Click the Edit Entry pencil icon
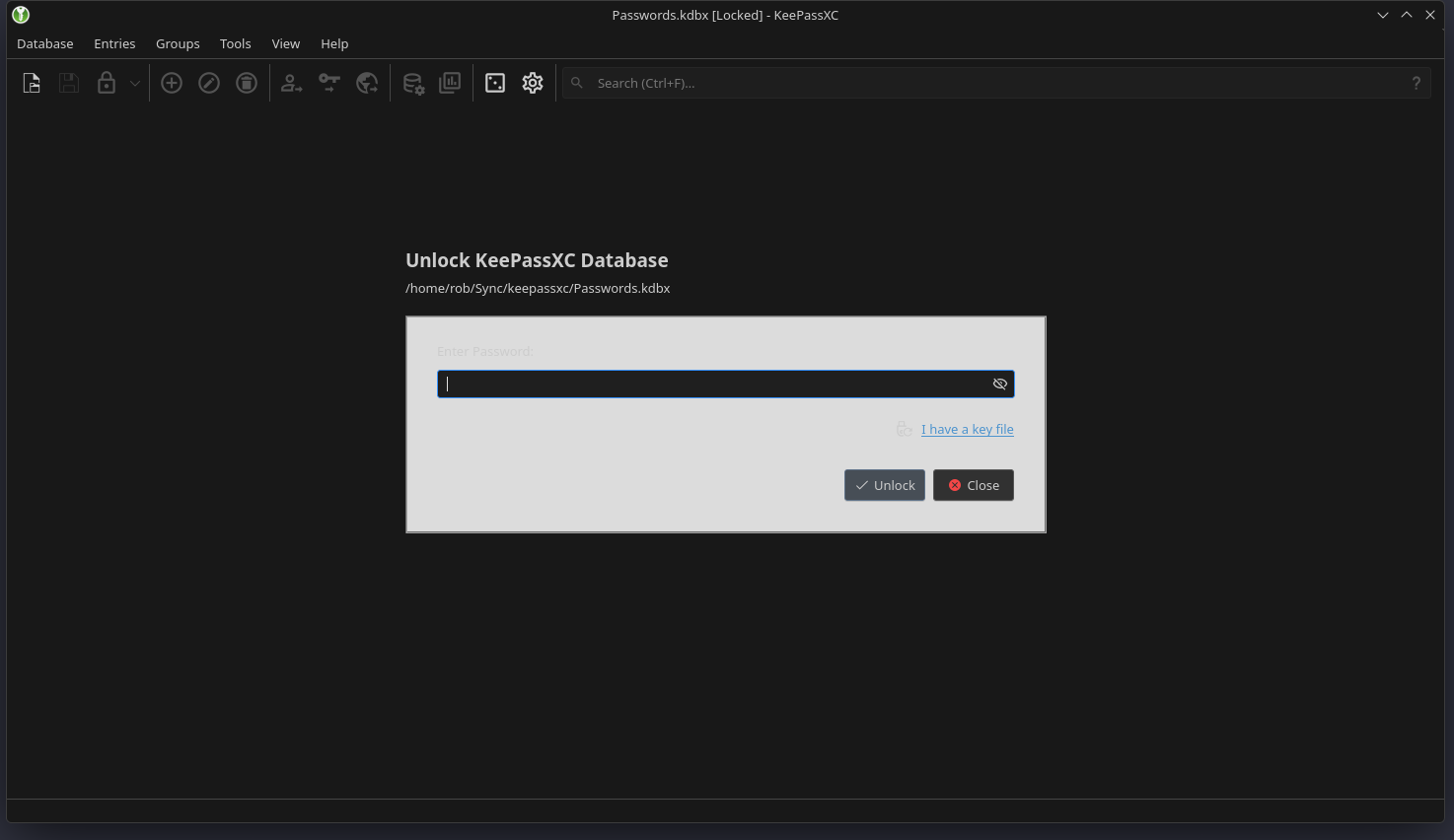 tap(209, 84)
